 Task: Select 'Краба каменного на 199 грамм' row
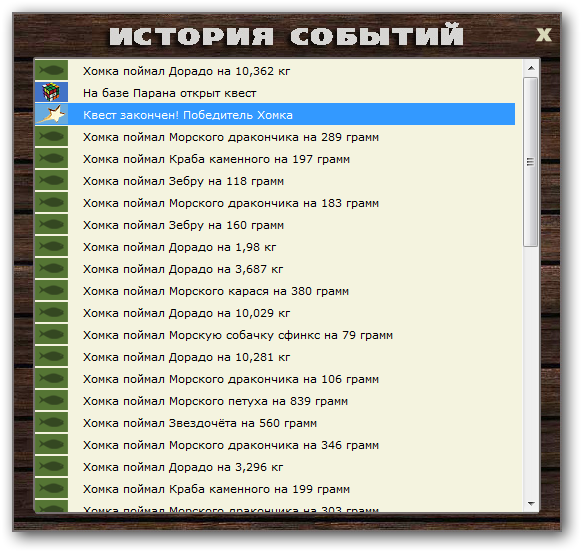coord(275,488)
